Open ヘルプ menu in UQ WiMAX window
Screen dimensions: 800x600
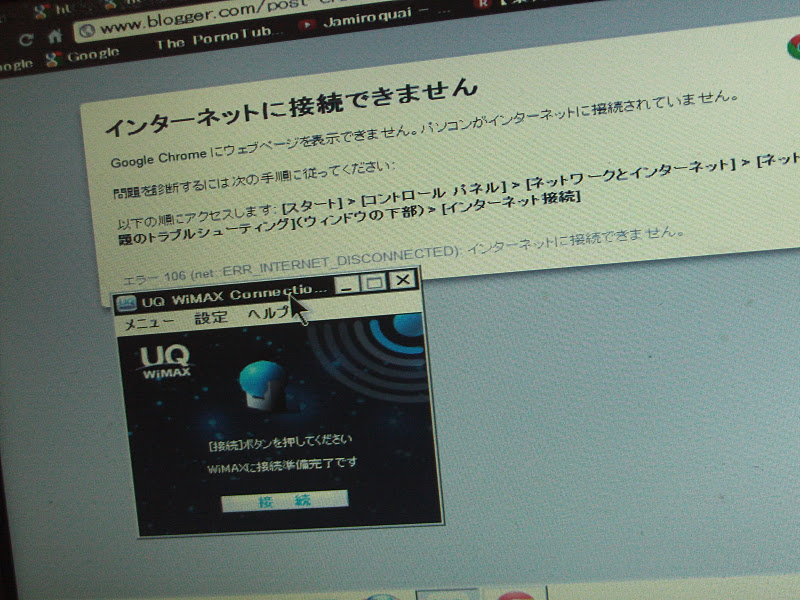click(x=268, y=312)
